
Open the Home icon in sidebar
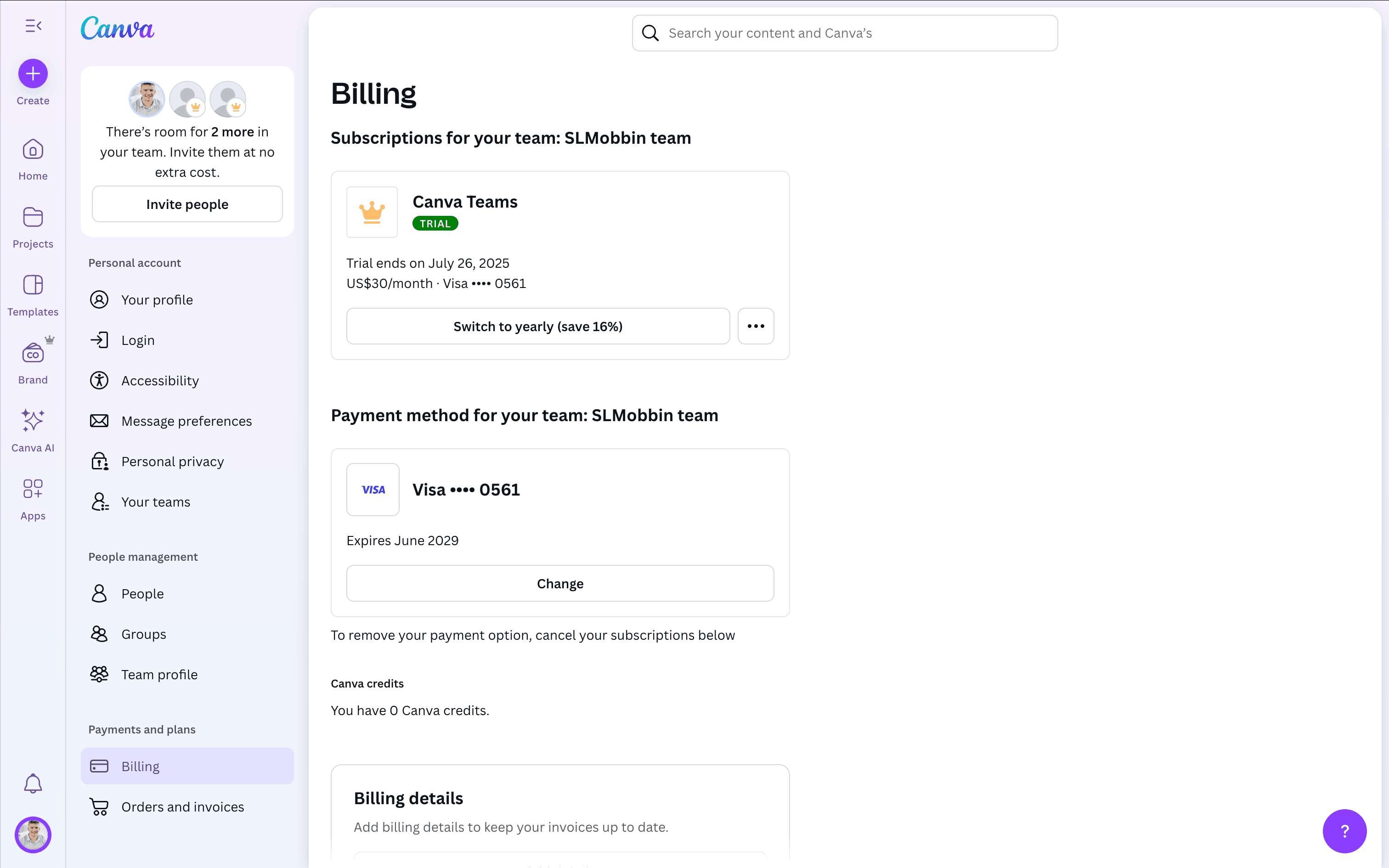pyautogui.click(x=33, y=151)
